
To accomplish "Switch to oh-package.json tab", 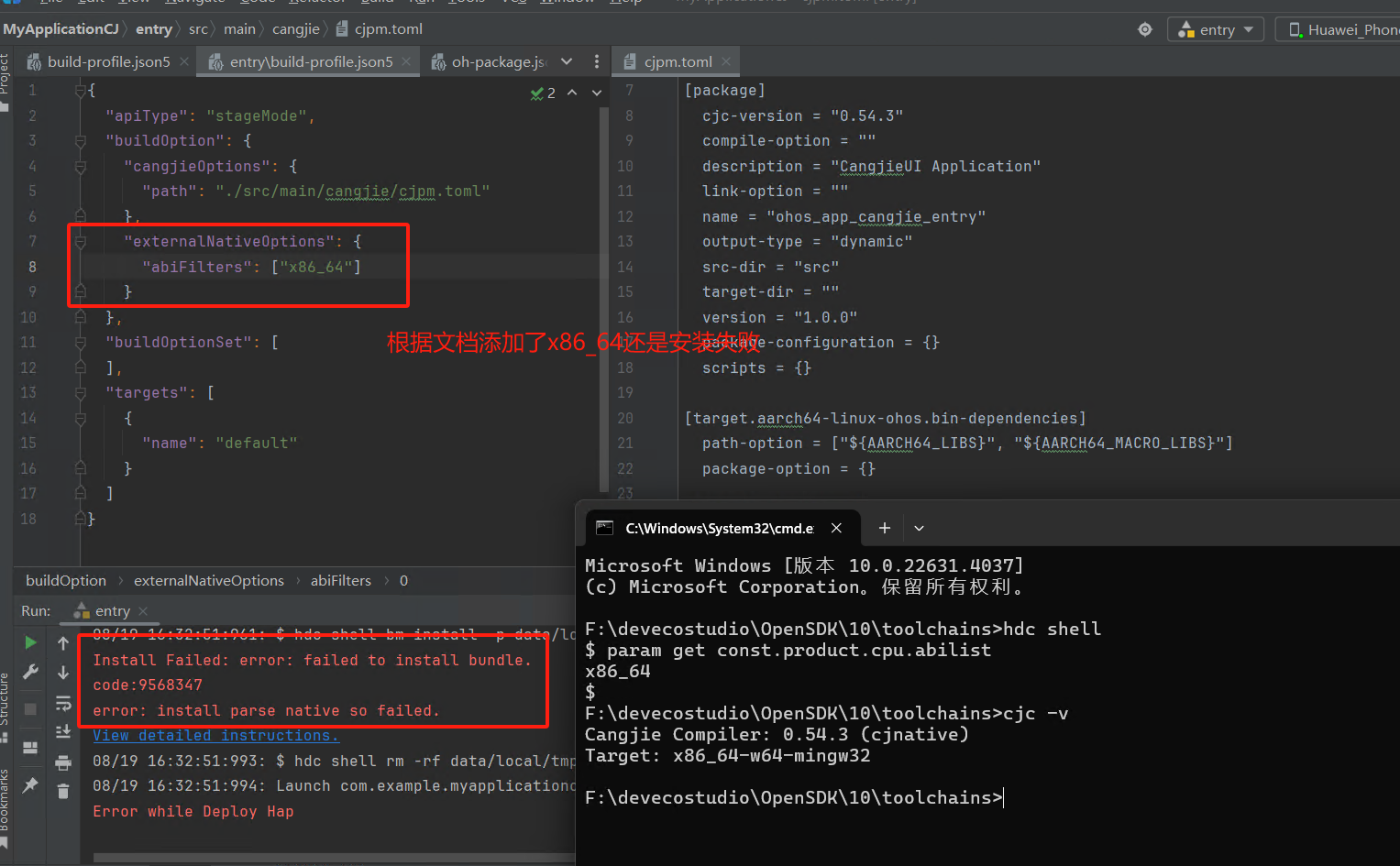I will (x=491, y=61).
